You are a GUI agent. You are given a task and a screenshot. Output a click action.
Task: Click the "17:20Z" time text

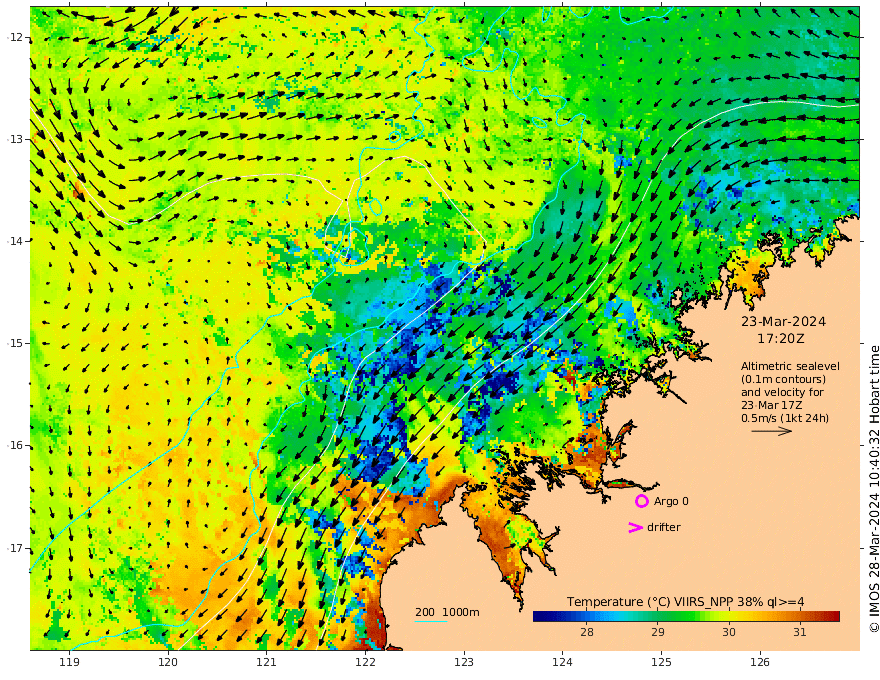point(781,339)
